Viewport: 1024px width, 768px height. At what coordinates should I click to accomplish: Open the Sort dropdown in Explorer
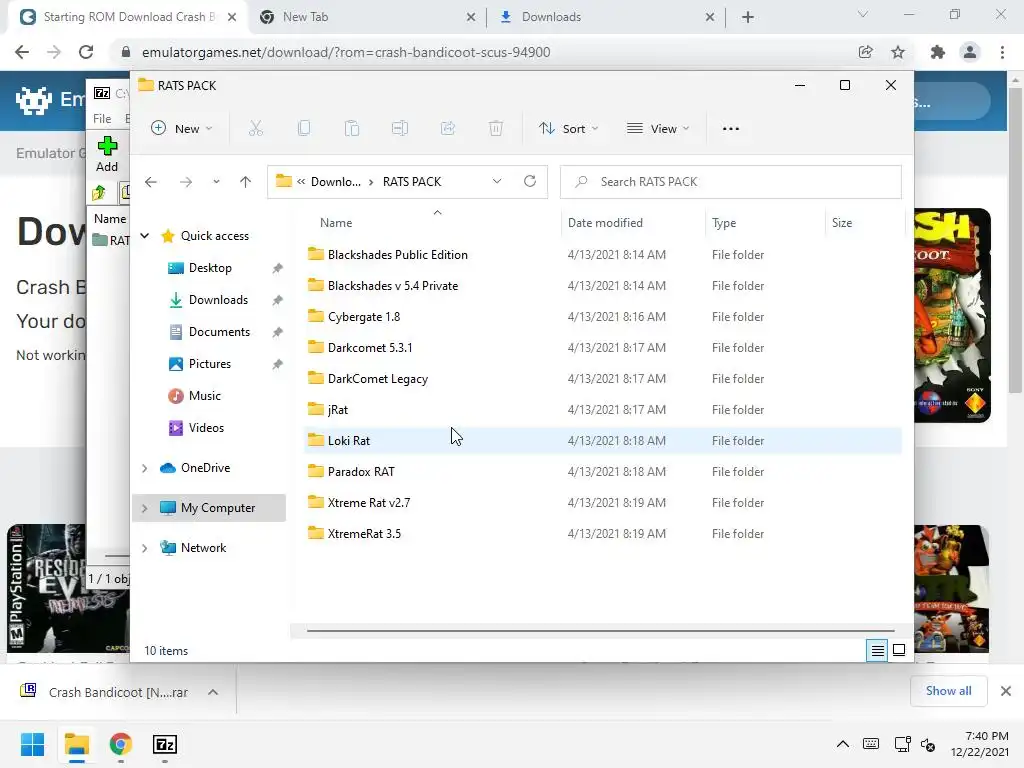pyautogui.click(x=568, y=129)
